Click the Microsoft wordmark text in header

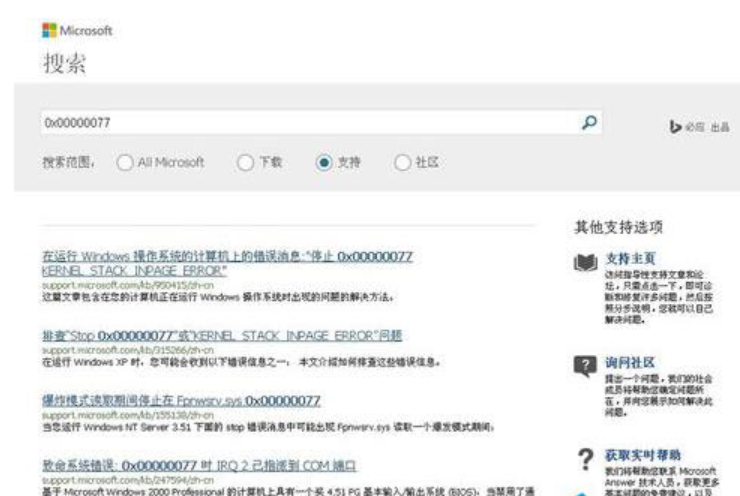coord(87,31)
